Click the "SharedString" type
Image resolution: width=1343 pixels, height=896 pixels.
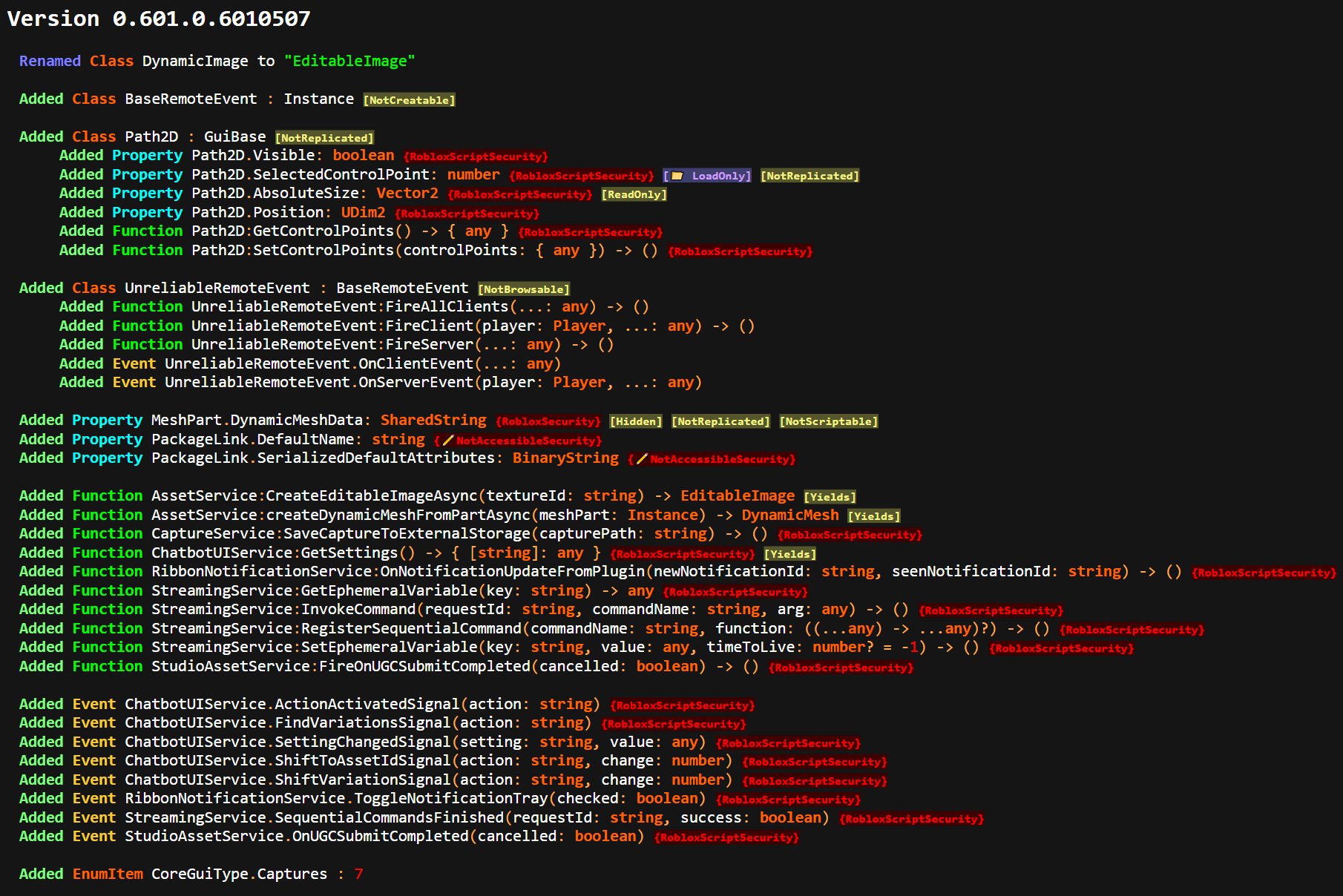coord(433,420)
